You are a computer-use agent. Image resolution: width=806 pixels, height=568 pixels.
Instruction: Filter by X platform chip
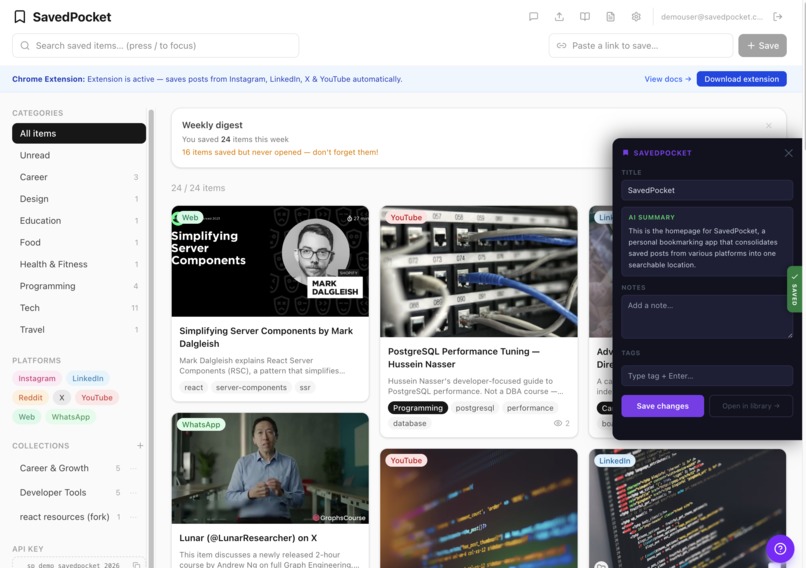click(62, 397)
